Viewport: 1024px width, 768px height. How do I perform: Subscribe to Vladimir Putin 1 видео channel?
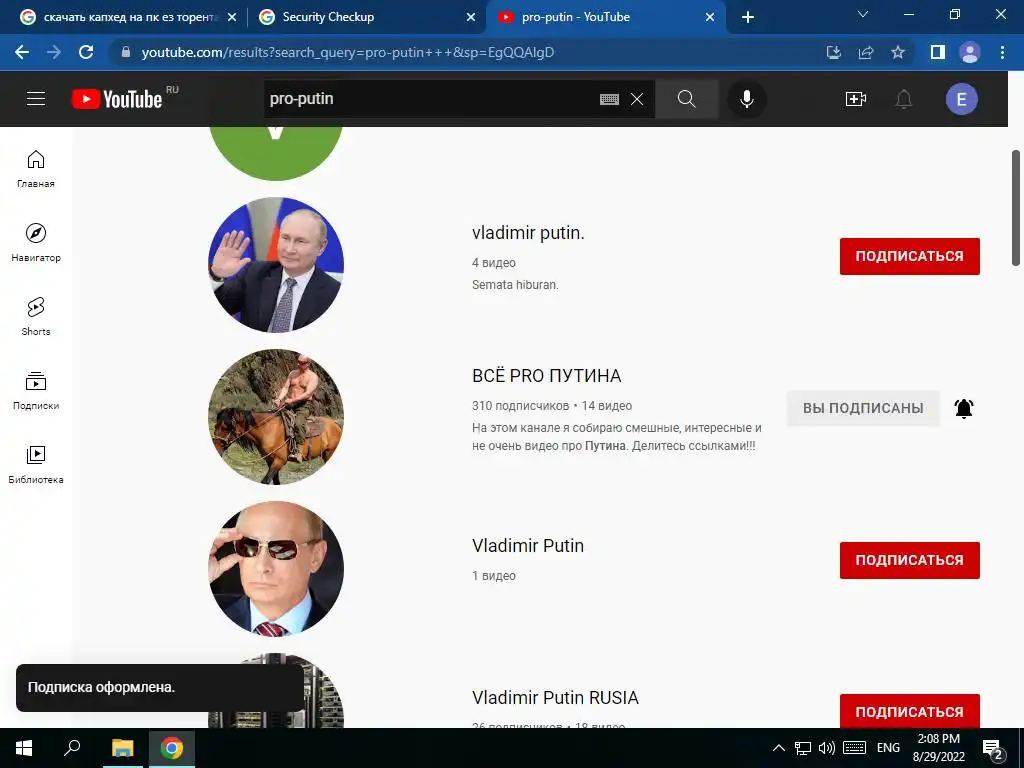(910, 560)
